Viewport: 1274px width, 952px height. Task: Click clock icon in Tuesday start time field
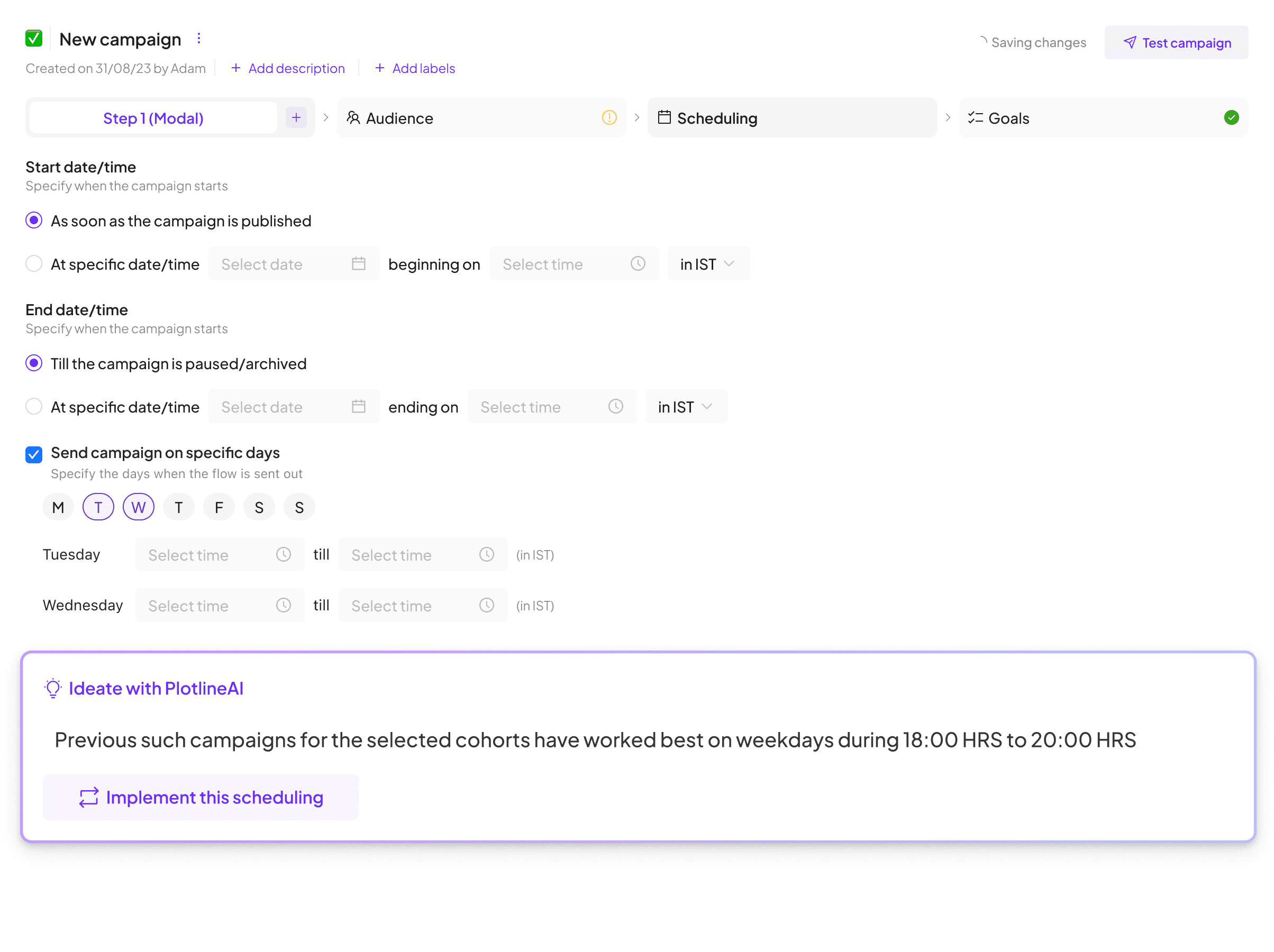click(284, 555)
